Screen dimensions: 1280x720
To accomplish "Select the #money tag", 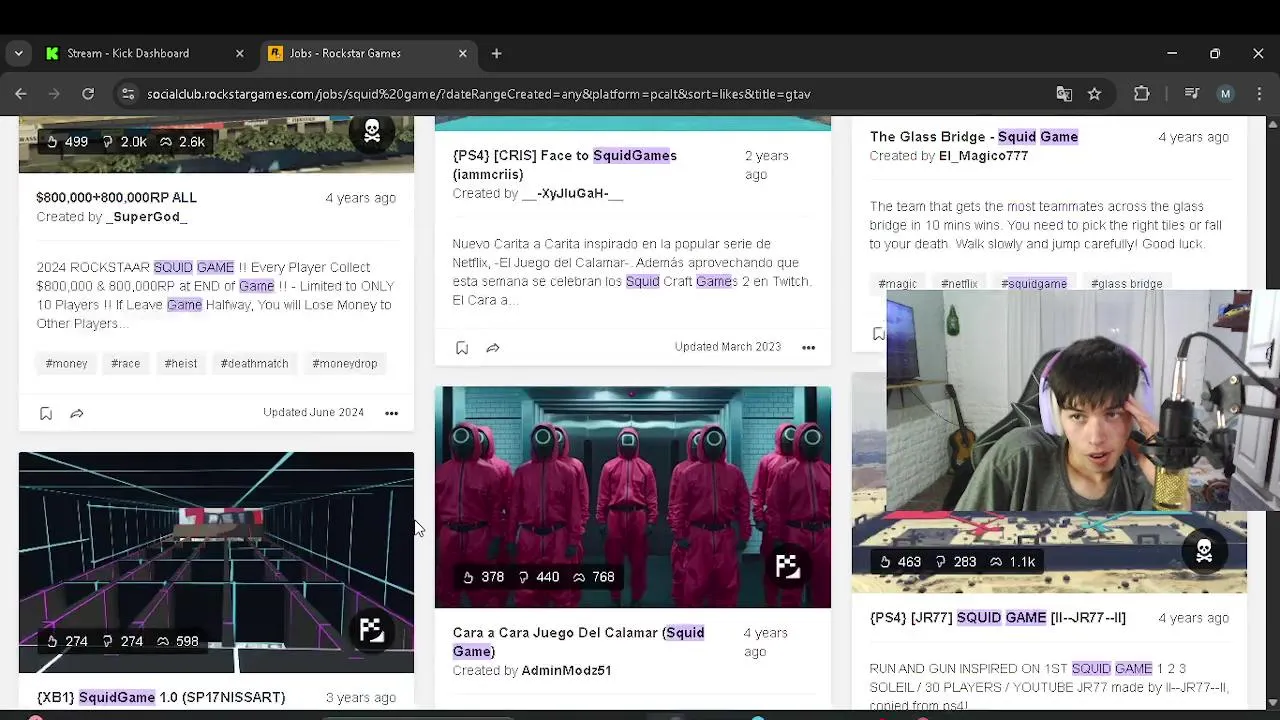I will point(66,364).
